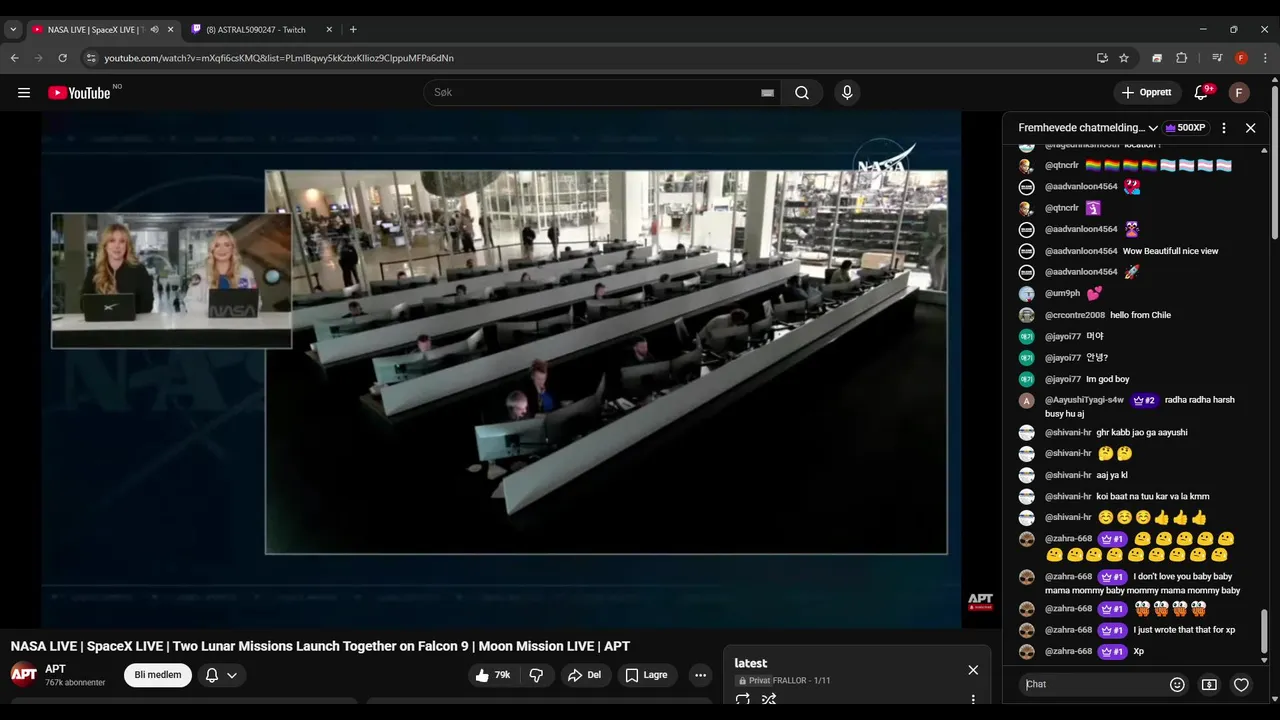Open the notifications bell with 9+ badge
This screenshot has width=1280, height=720.
click(x=1201, y=93)
